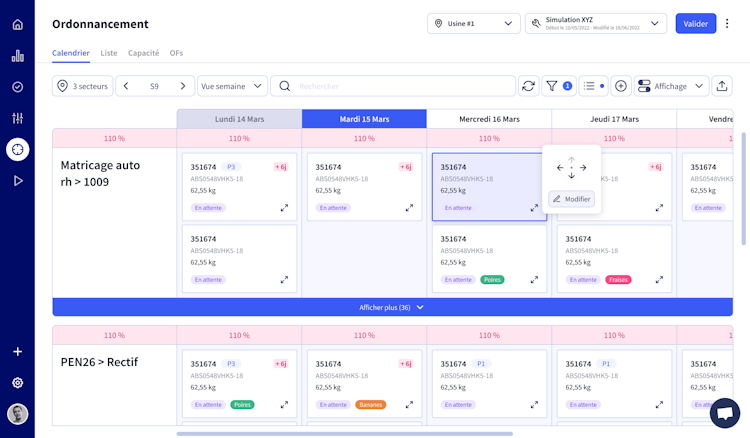
Task: Move selected card up with up arrow
Action: pos(572,160)
